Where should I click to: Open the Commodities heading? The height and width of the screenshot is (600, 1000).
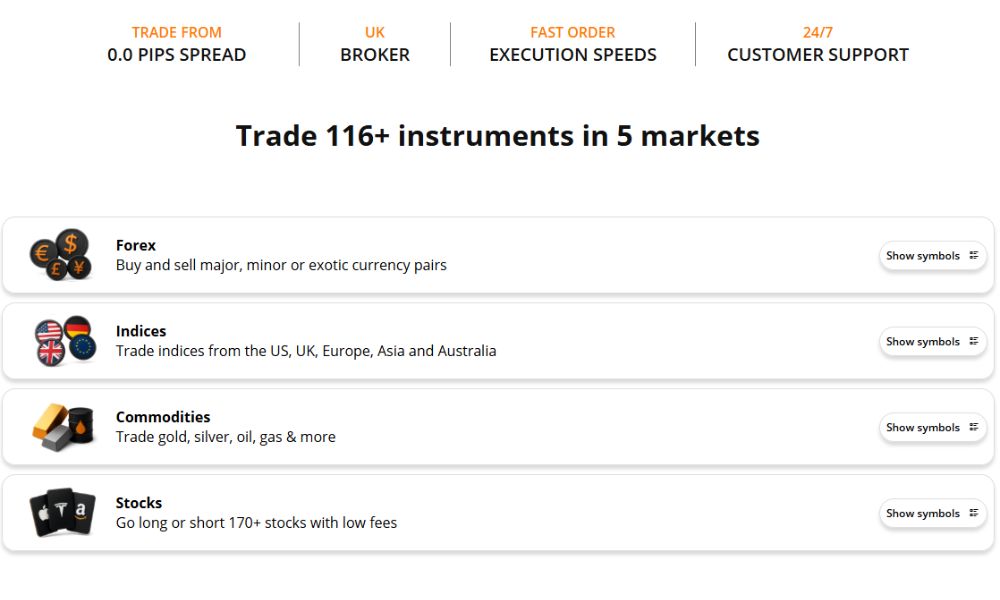163,417
